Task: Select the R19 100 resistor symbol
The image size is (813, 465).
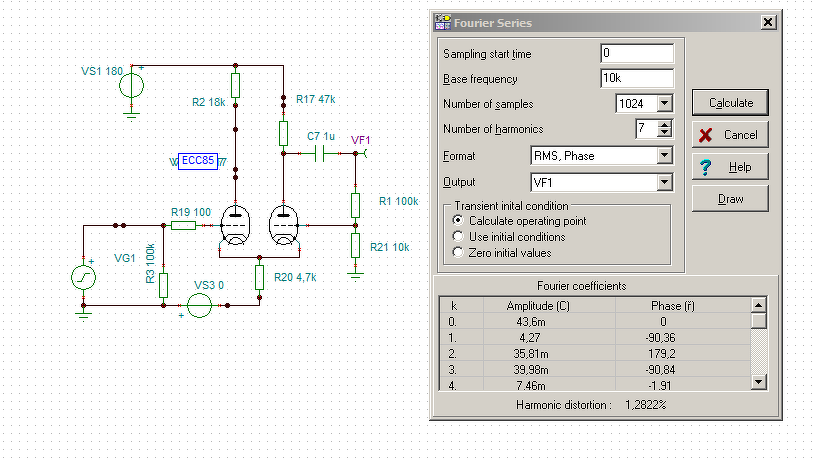Action: (x=184, y=225)
